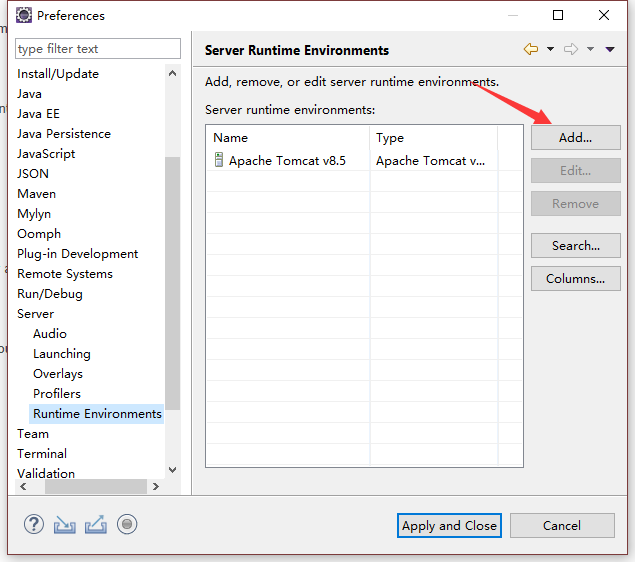Image resolution: width=635 pixels, height=562 pixels.
Task: Select Launching under Server
Action: tap(62, 354)
